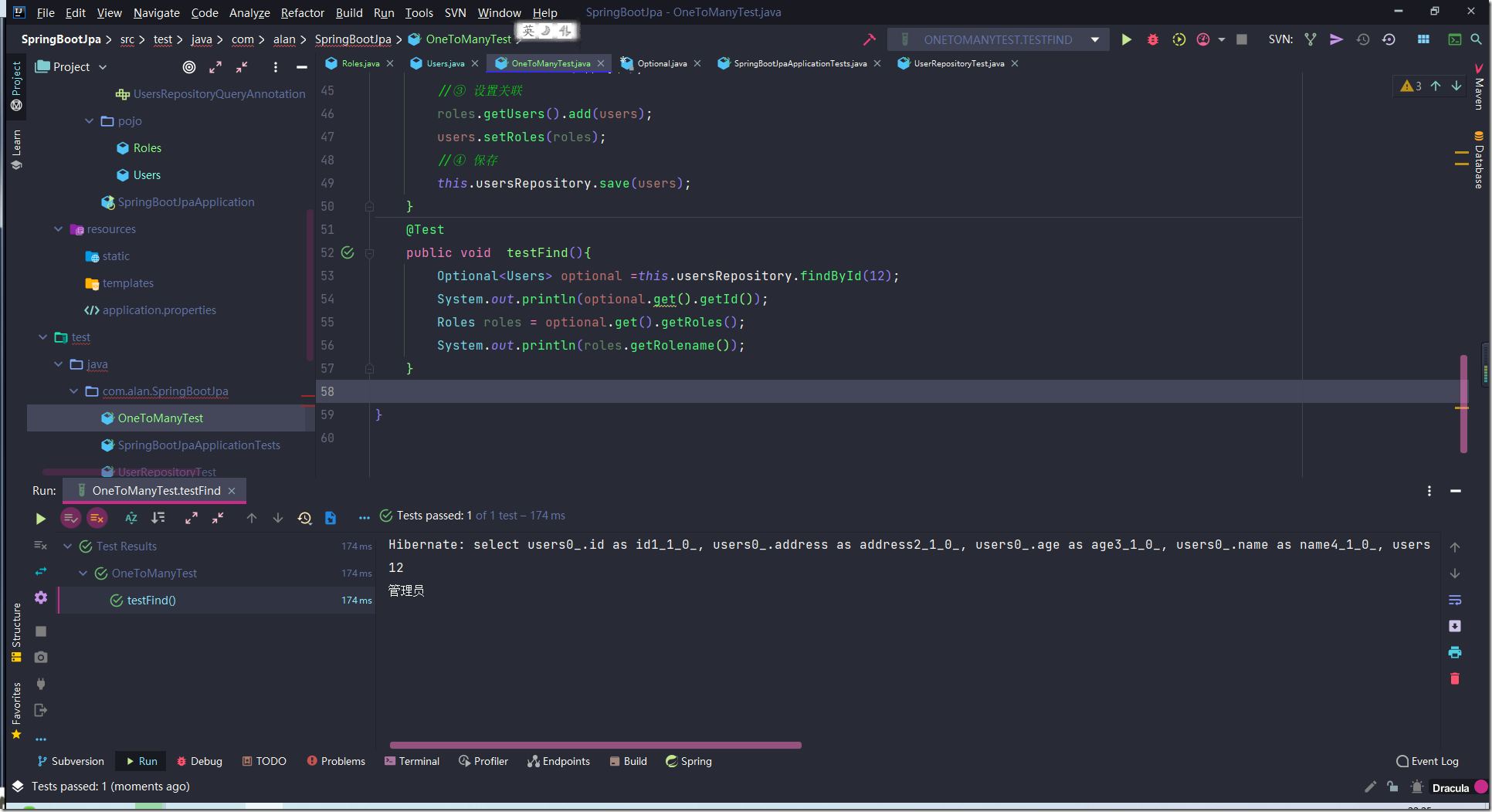Click the dump threads camera icon
The width and height of the screenshot is (1492, 812).
[x=41, y=658]
